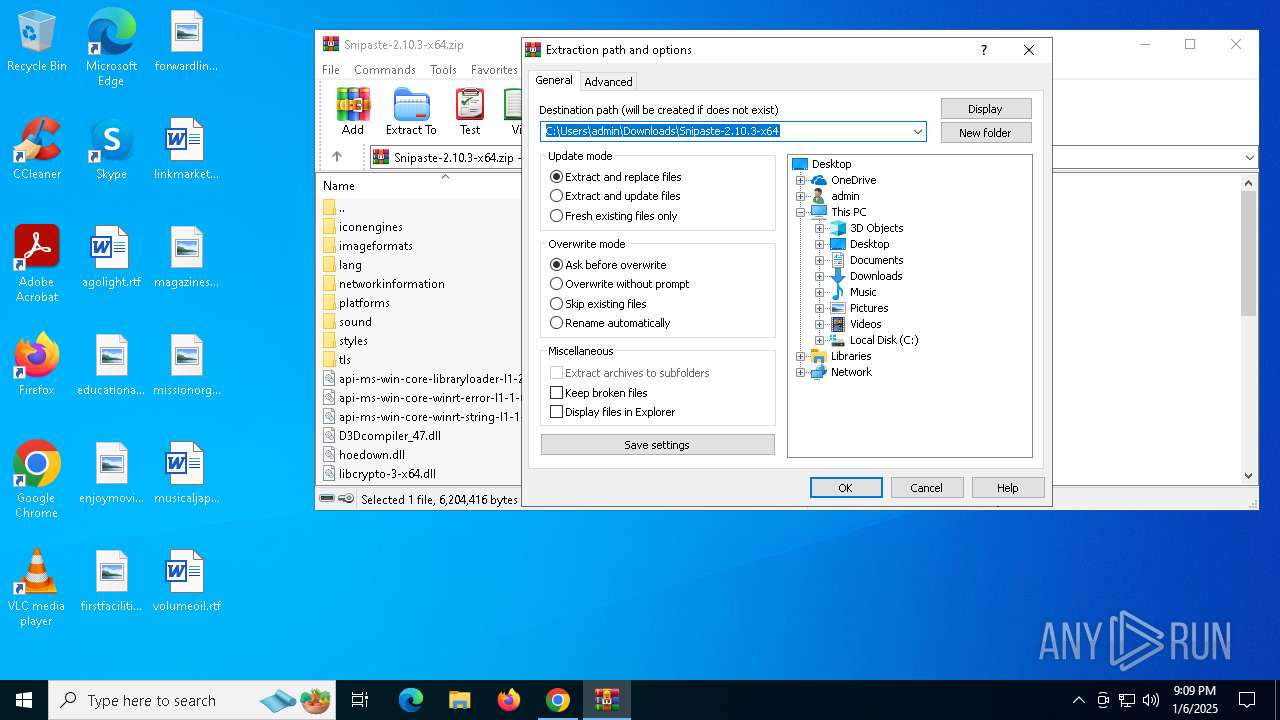Expand the Downloads node in folder tree
1280x720 pixels.
click(819, 276)
